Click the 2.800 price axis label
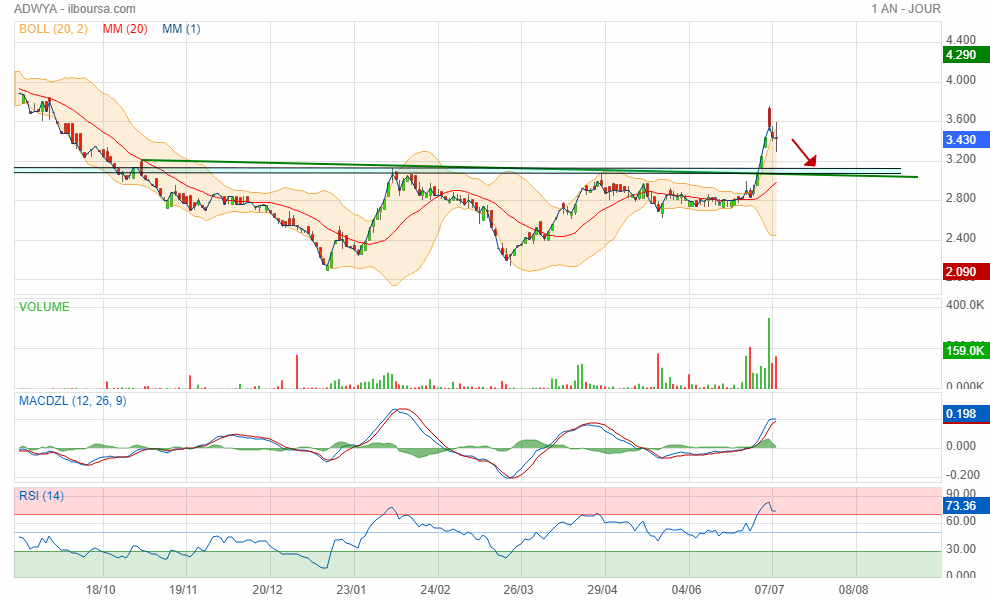Image resolution: width=990 pixels, height=600 pixels. coord(961,198)
